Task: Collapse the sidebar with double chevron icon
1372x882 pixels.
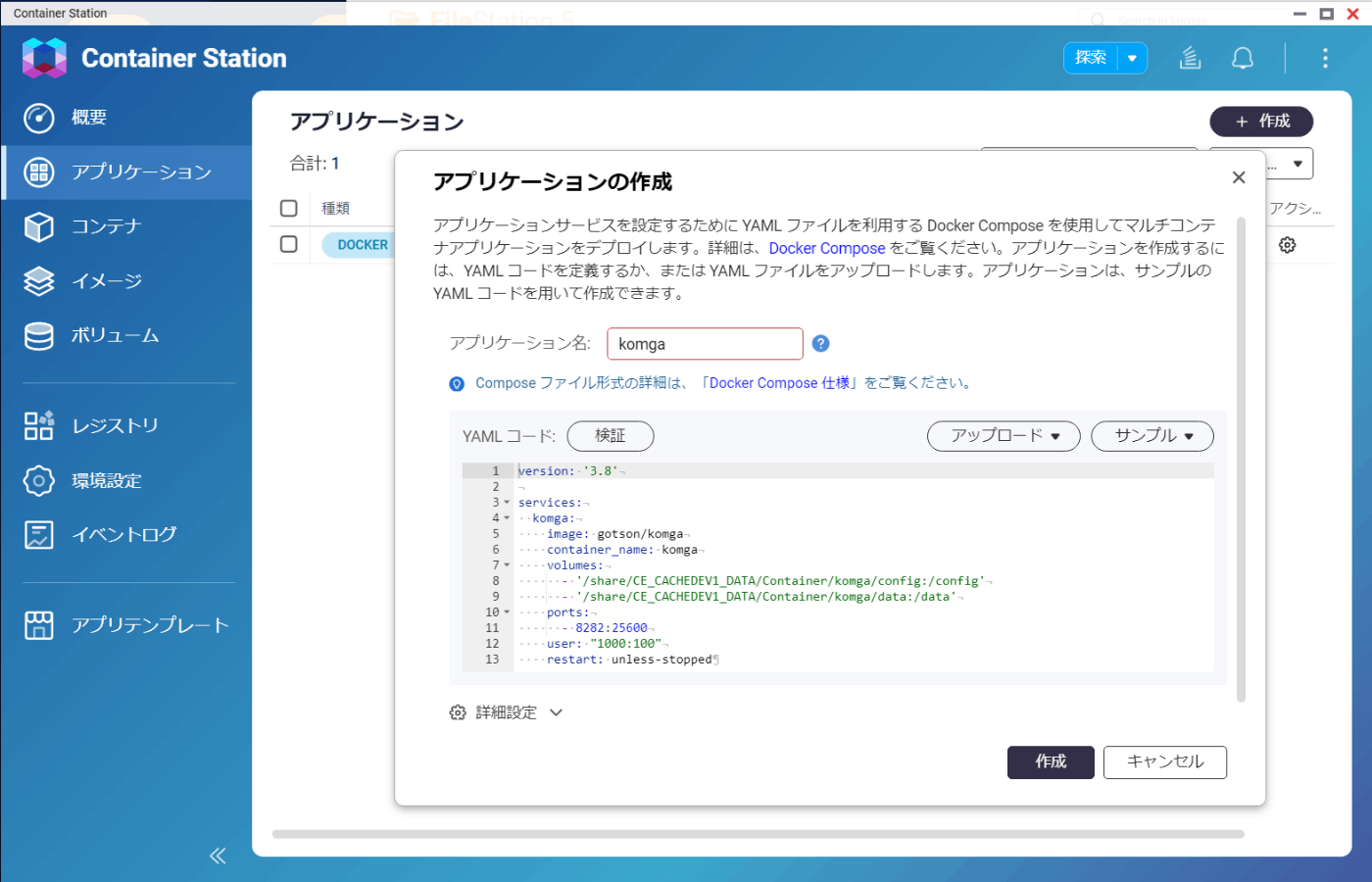Action: click(218, 856)
